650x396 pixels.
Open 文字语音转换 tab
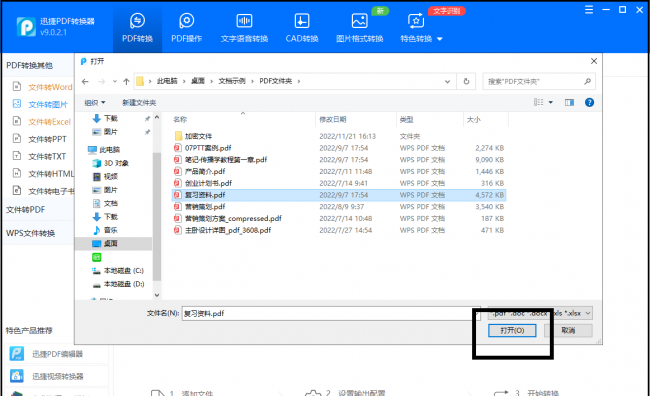244,28
